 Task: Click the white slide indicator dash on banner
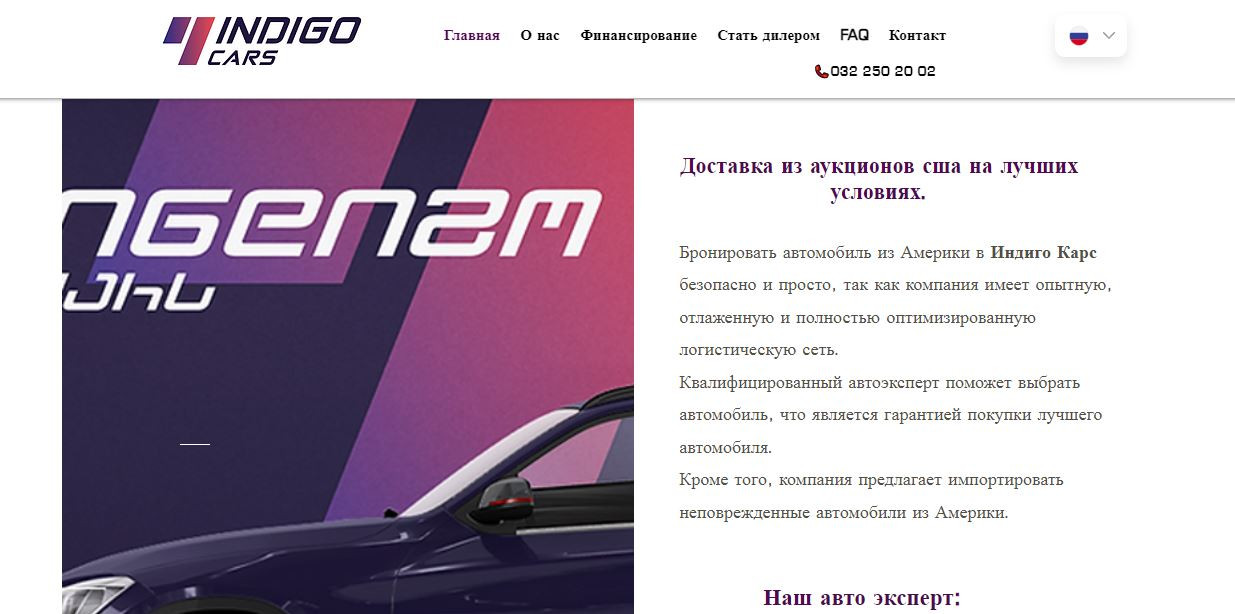pos(195,444)
